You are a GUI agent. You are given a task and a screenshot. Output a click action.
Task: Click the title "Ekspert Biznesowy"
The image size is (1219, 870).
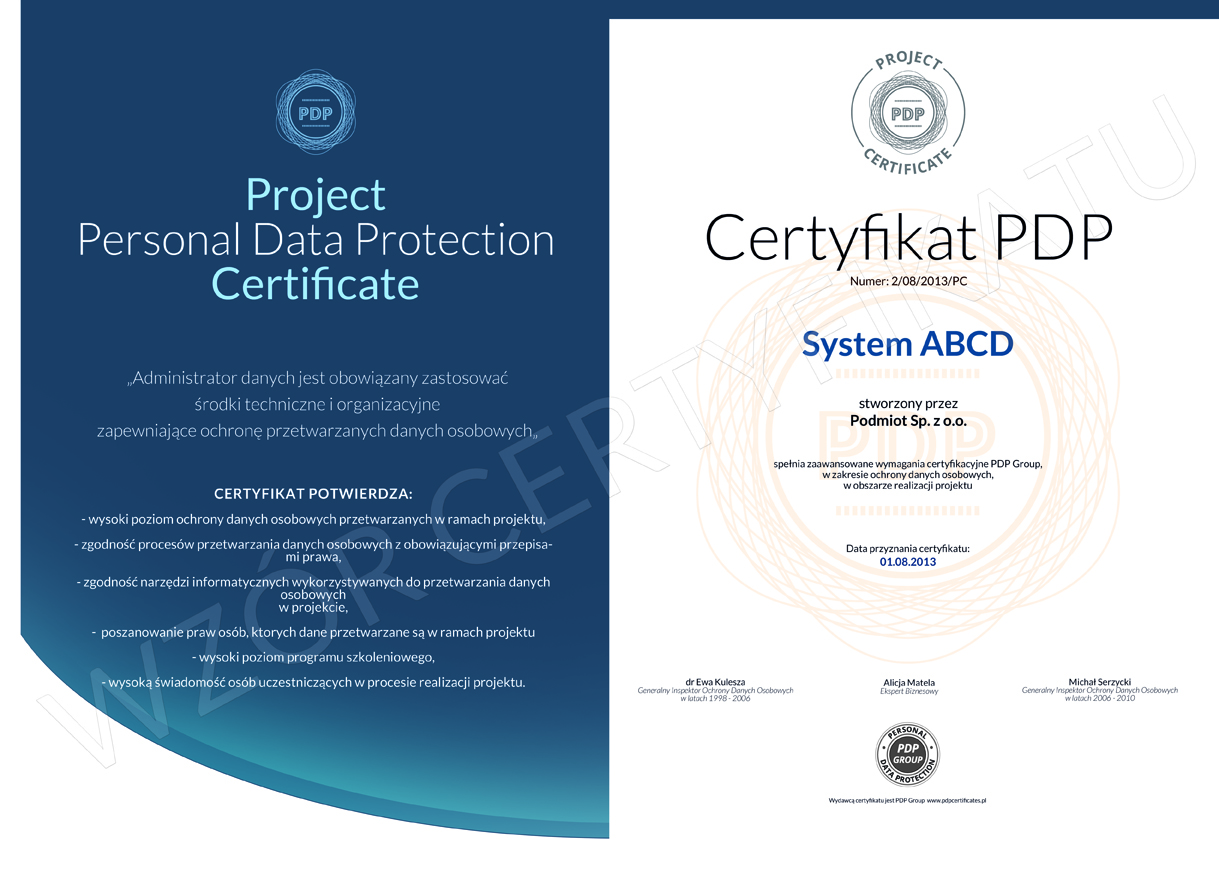(908, 692)
